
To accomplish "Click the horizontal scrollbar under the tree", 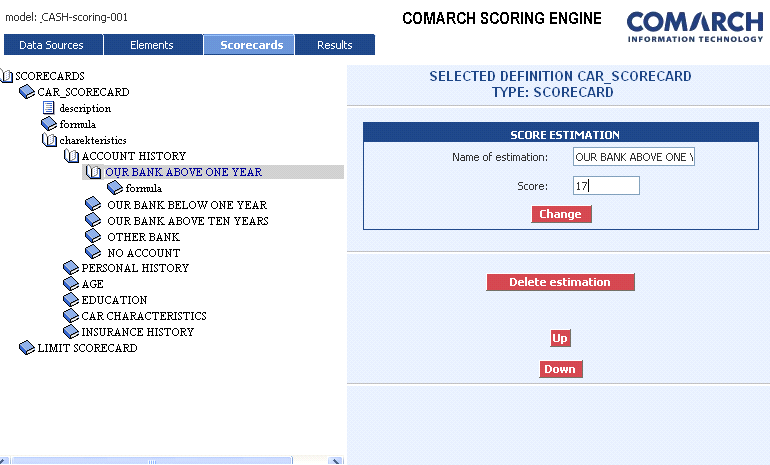I will [150, 461].
